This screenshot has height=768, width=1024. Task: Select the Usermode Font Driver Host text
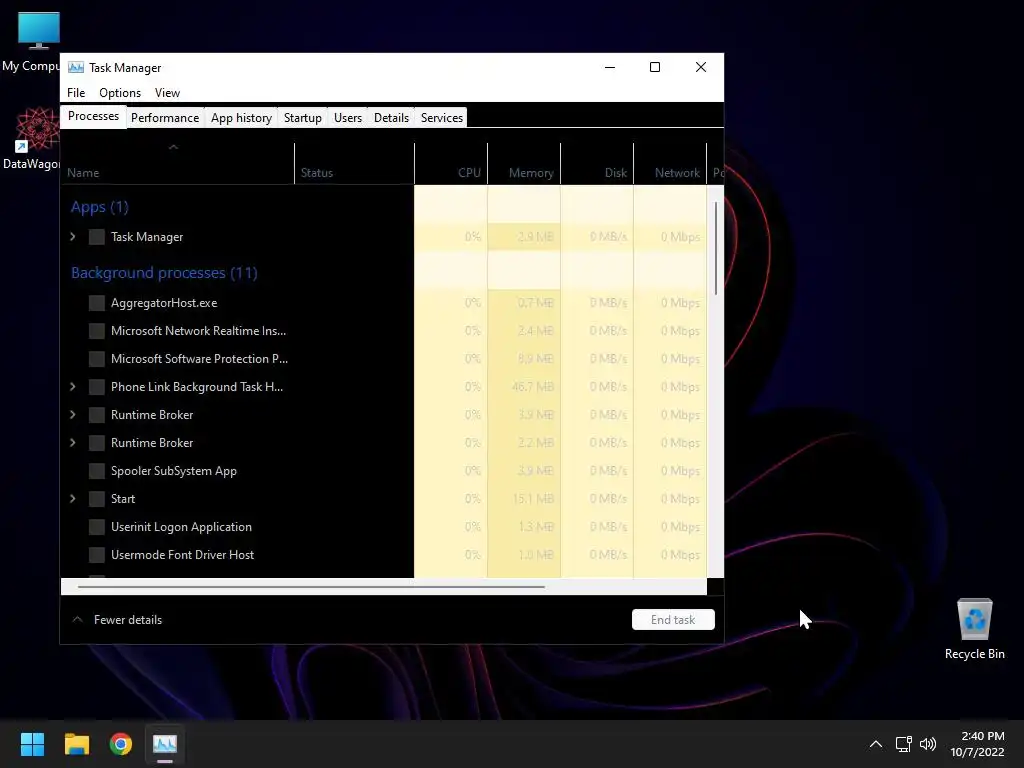tap(182, 555)
